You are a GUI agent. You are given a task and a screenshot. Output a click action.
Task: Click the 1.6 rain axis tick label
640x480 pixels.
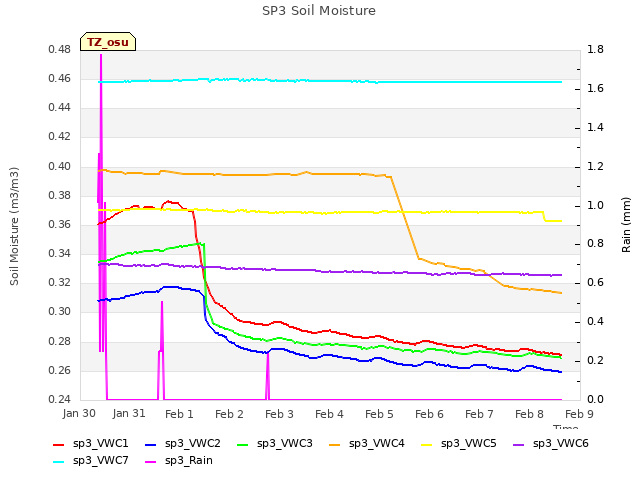click(x=595, y=88)
